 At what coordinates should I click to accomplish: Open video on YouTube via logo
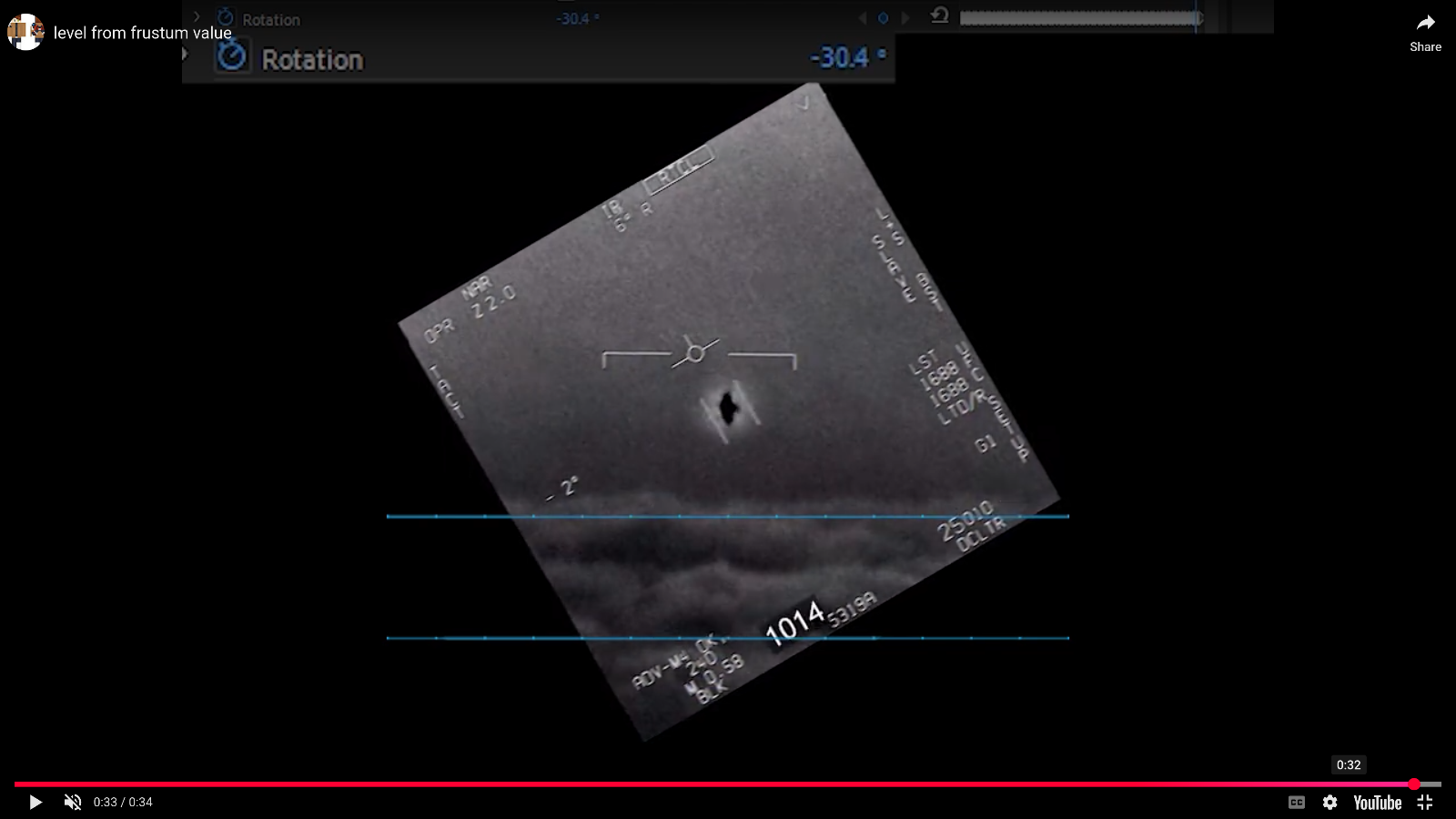point(1377,802)
